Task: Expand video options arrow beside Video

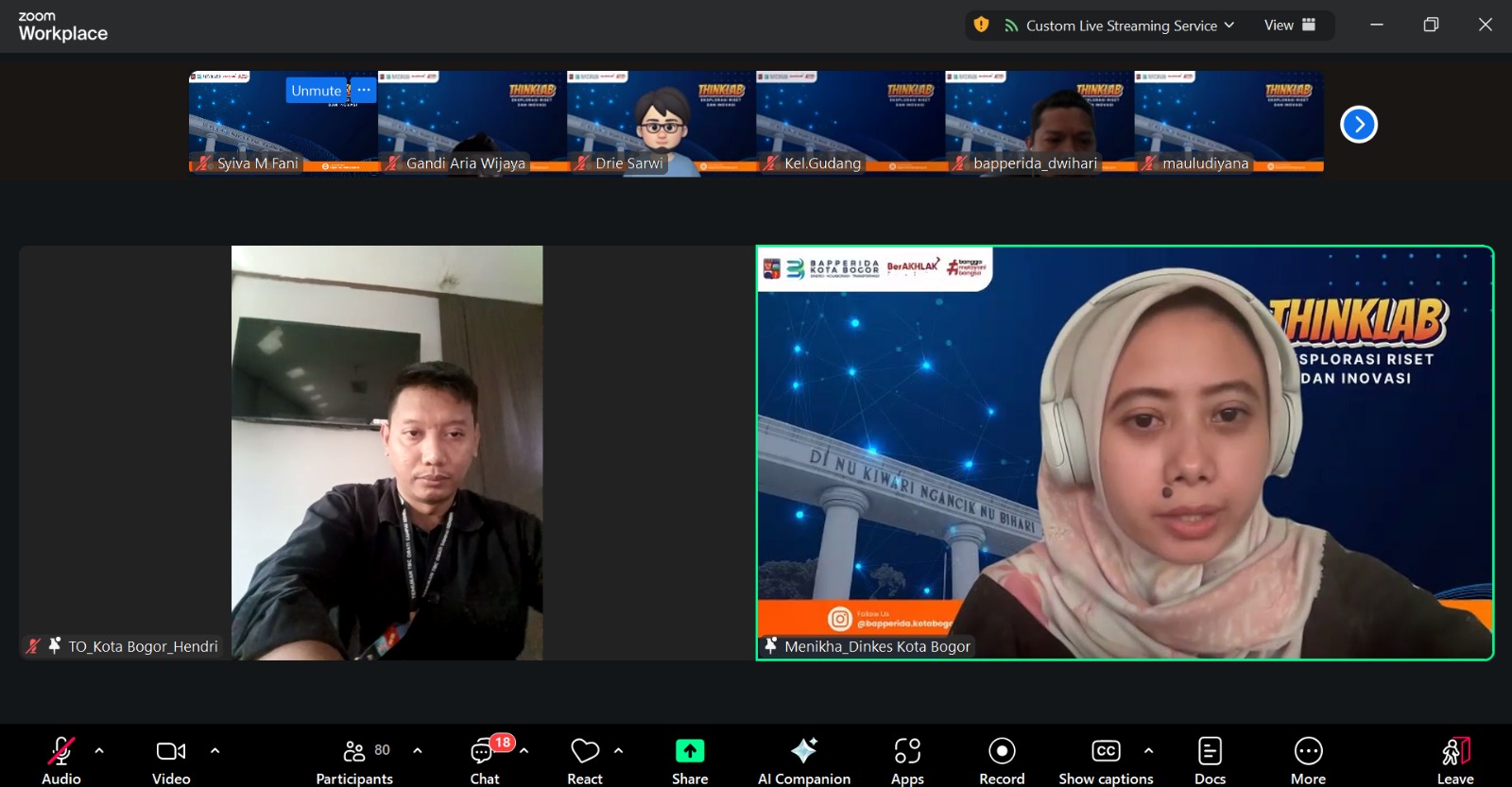Action: (215, 751)
